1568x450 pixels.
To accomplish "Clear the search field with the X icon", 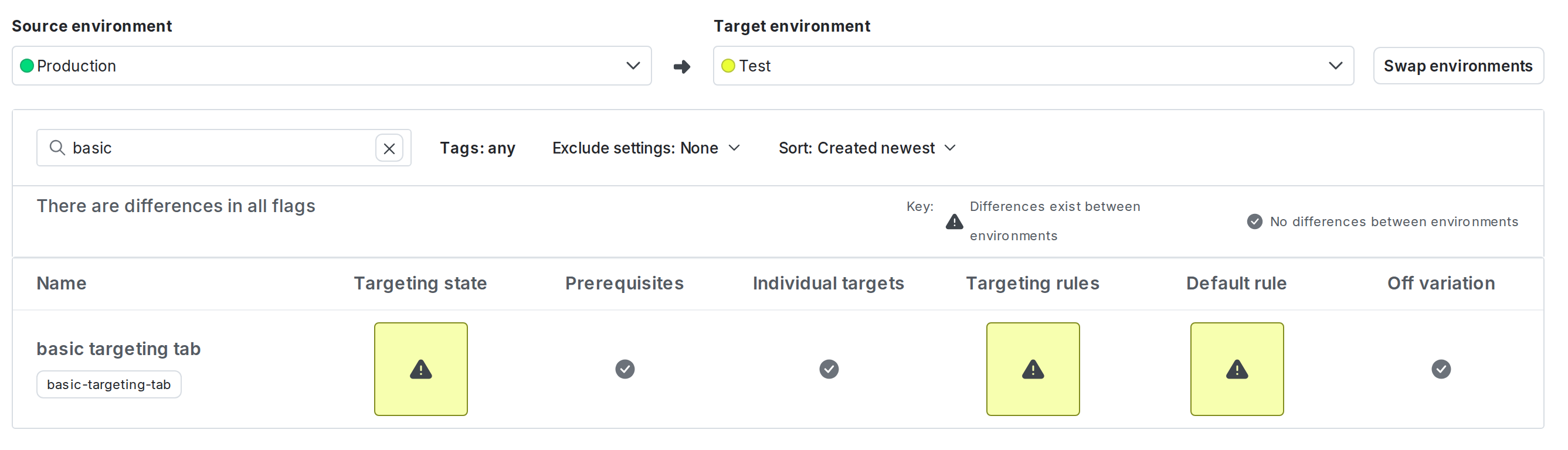I will click(389, 148).
